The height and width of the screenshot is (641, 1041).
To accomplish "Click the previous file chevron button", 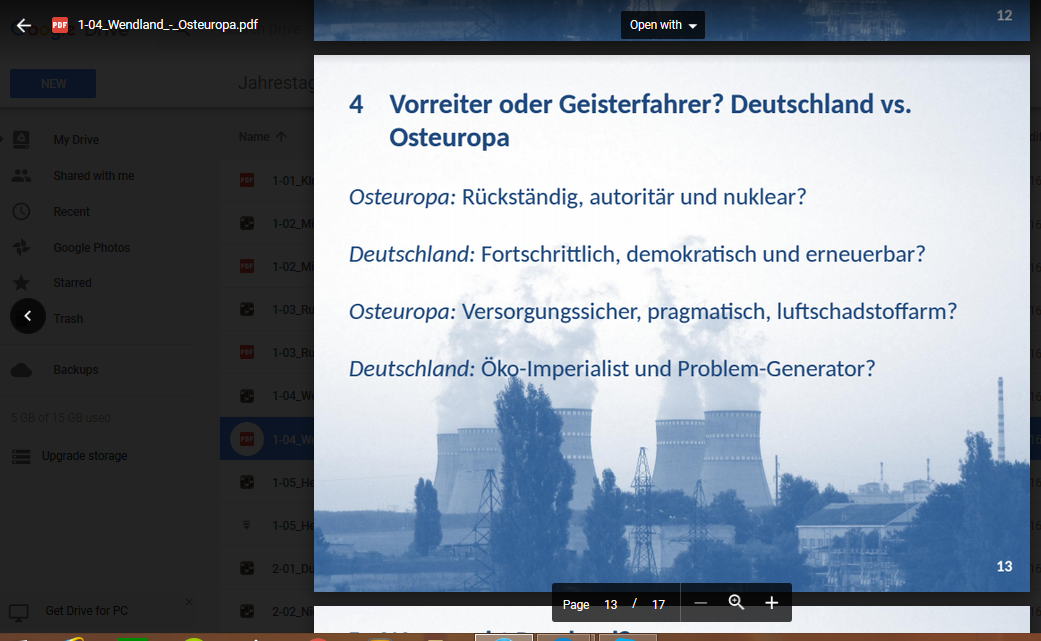I will (x=28, y=316).
